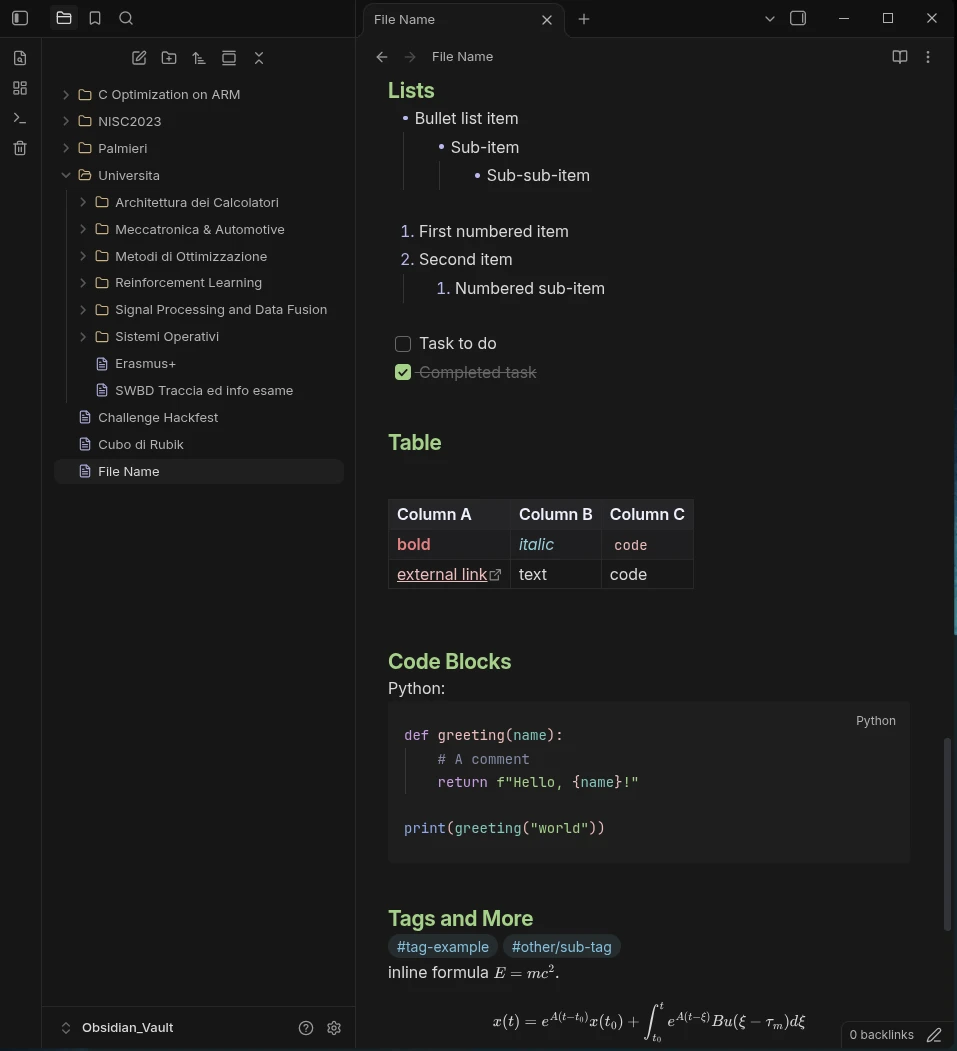Viewport: 957px width, 1051px height.
Task: Click the note's vertical scrollbar thumb
Action: pyautogui.click(x=947, y=834)
